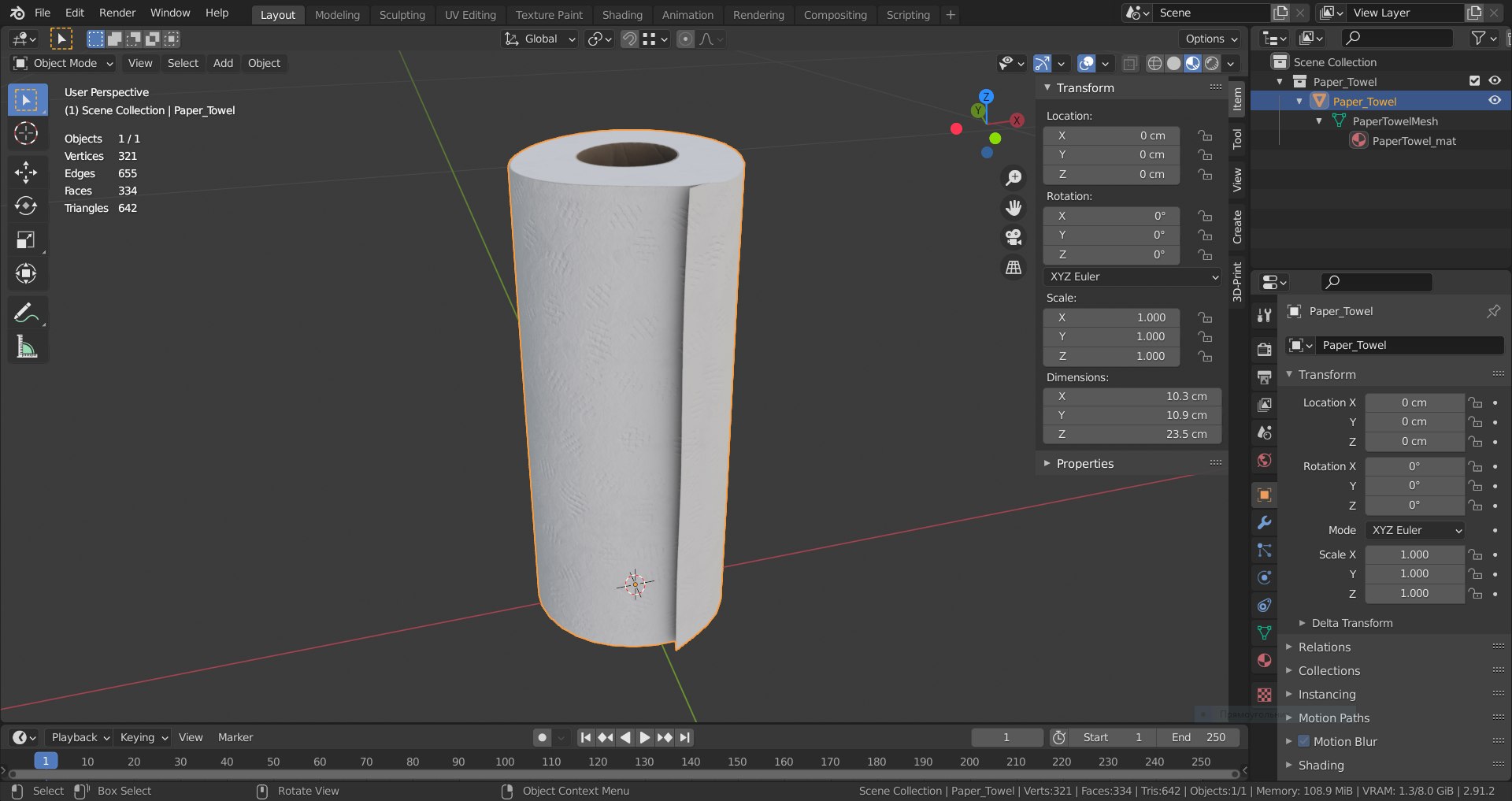Open the Global transform orientation dropdown
The width and height of the screenshot is (1512, 801).
point(540,39)
